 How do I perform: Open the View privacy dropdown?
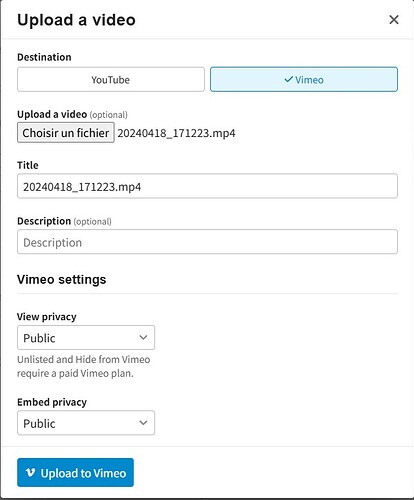[x=86, y=338]
